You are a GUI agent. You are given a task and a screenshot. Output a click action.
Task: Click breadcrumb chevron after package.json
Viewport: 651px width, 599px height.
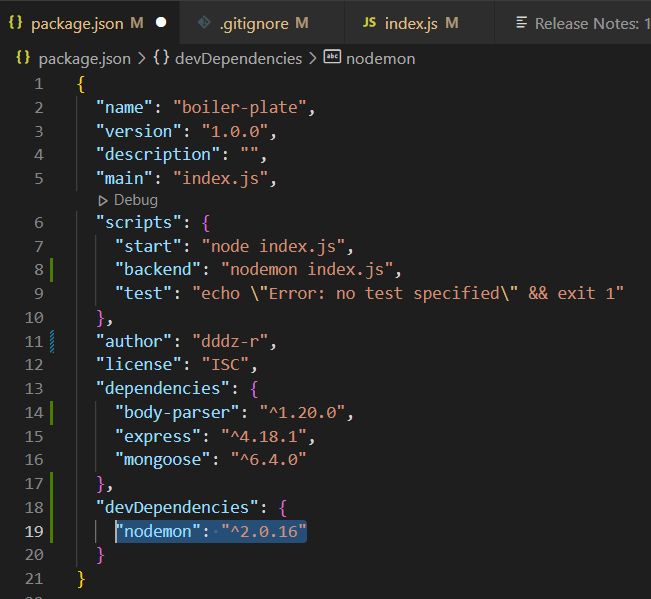142,59
